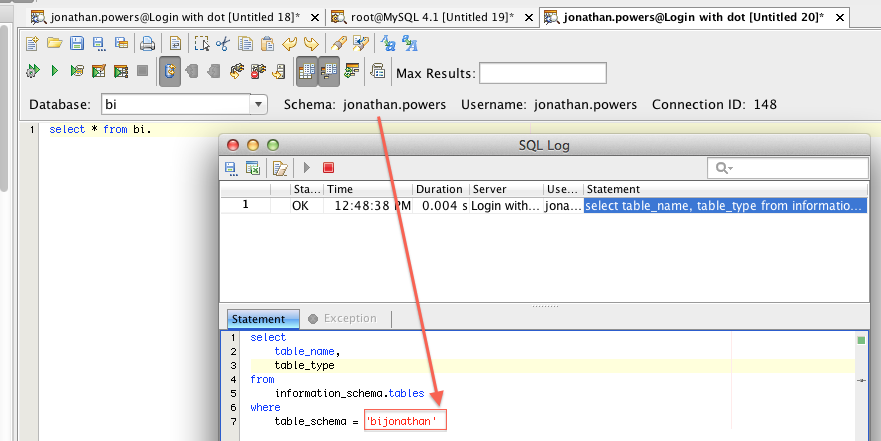Click the 12:48:38 PM time cell
This screenshot has width=881, height=441.
368,206
